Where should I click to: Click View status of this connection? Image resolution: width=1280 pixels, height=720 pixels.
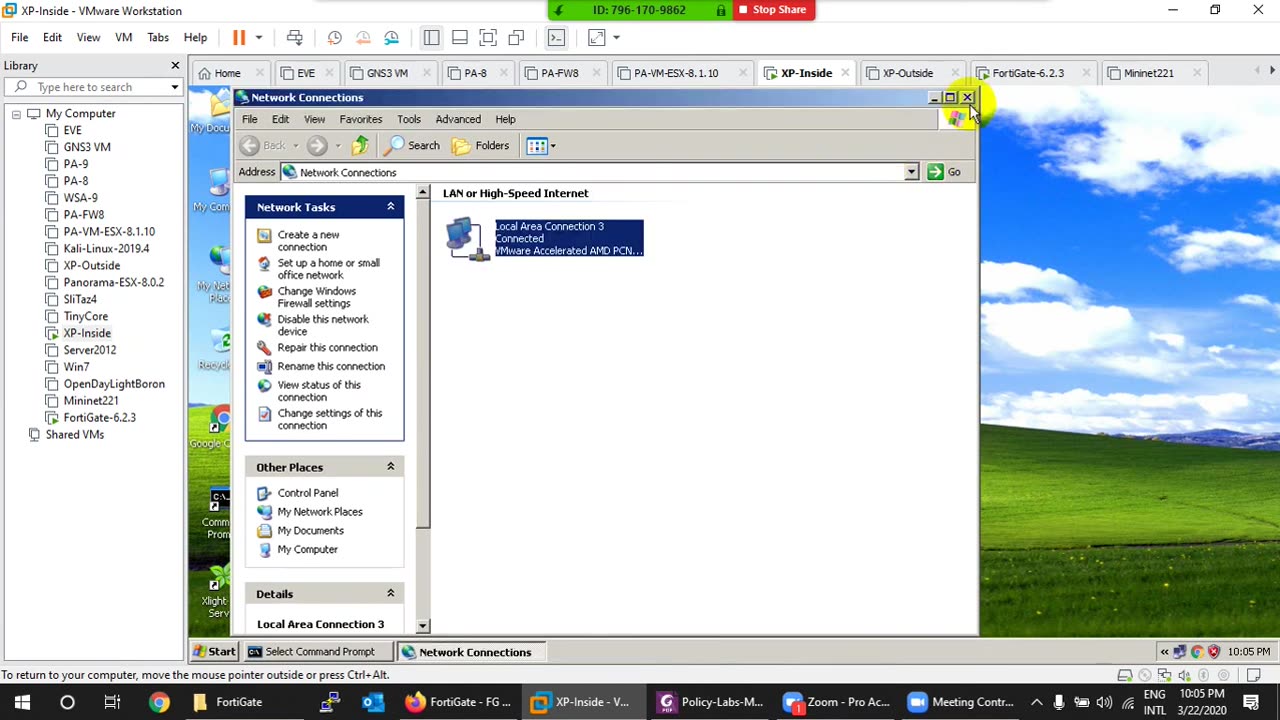319,391
